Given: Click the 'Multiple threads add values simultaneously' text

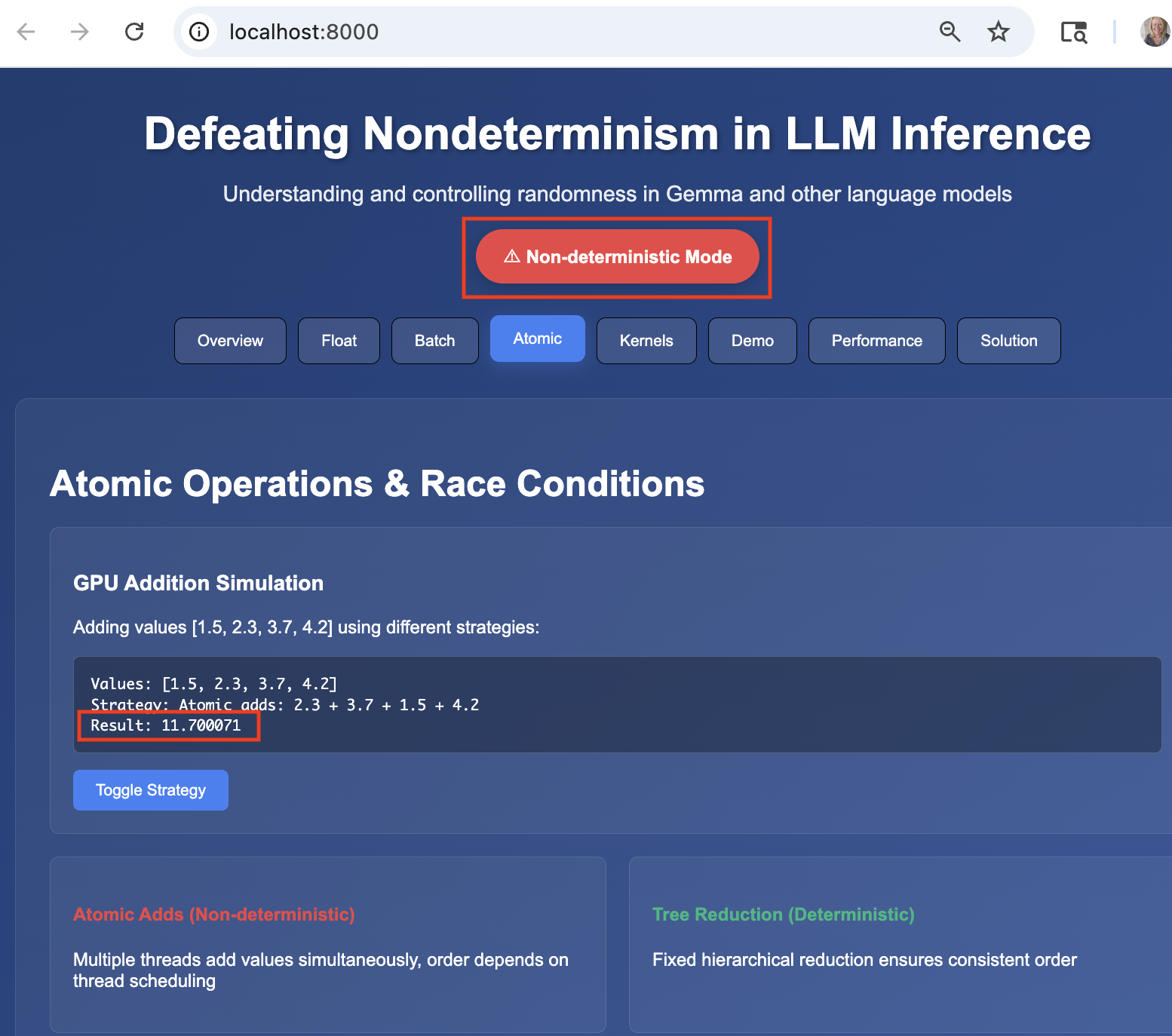Looking at the screenshot, I should 321,970.
